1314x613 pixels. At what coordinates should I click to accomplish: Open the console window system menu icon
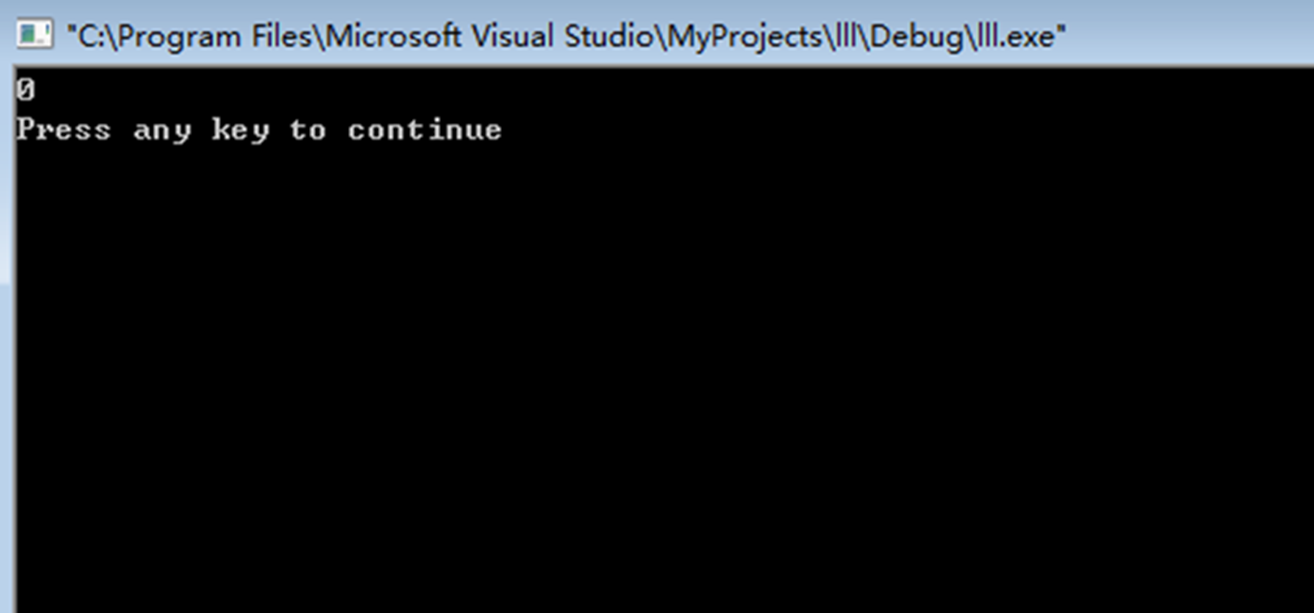coord(35,34)
